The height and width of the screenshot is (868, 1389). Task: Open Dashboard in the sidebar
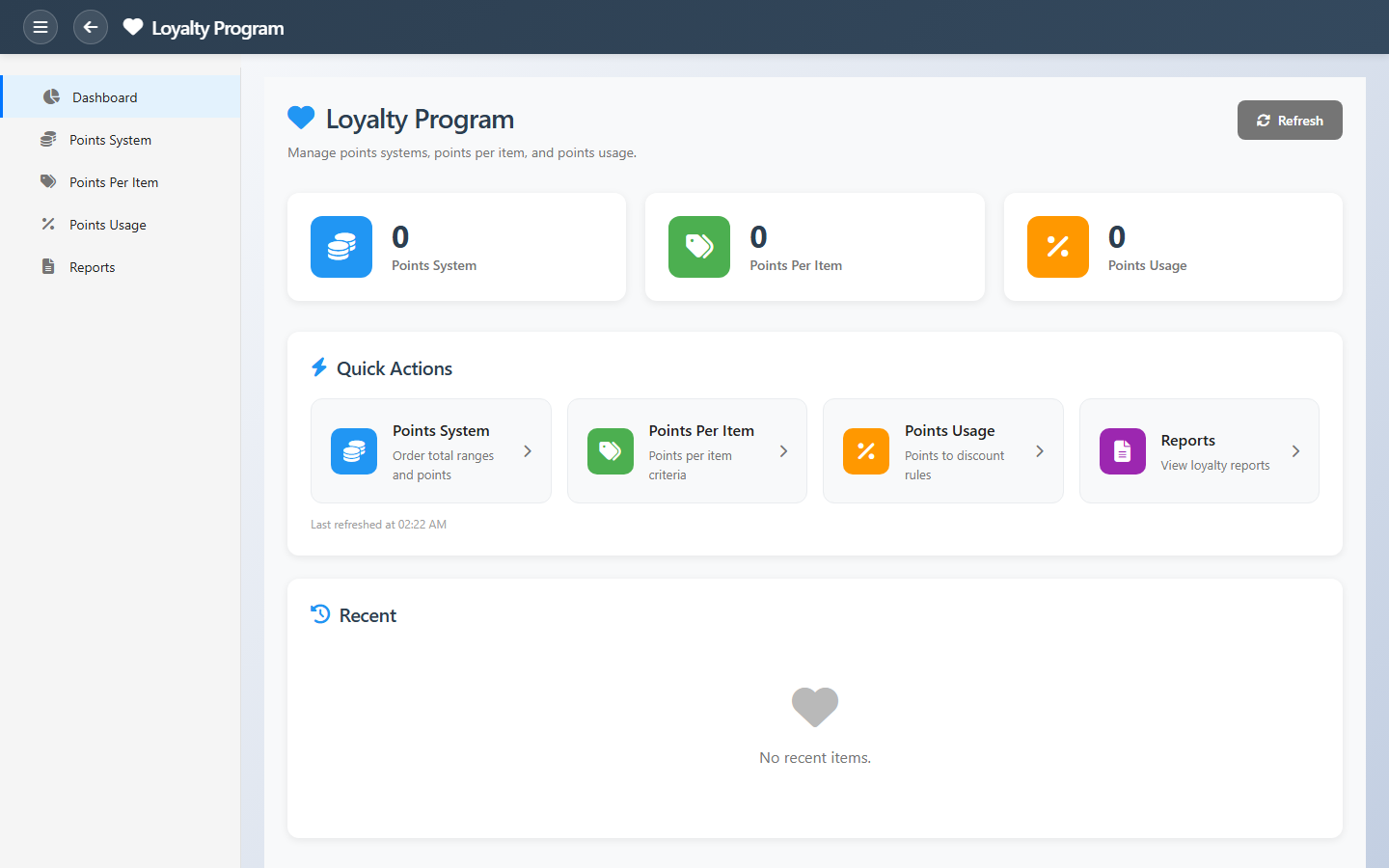104,97
